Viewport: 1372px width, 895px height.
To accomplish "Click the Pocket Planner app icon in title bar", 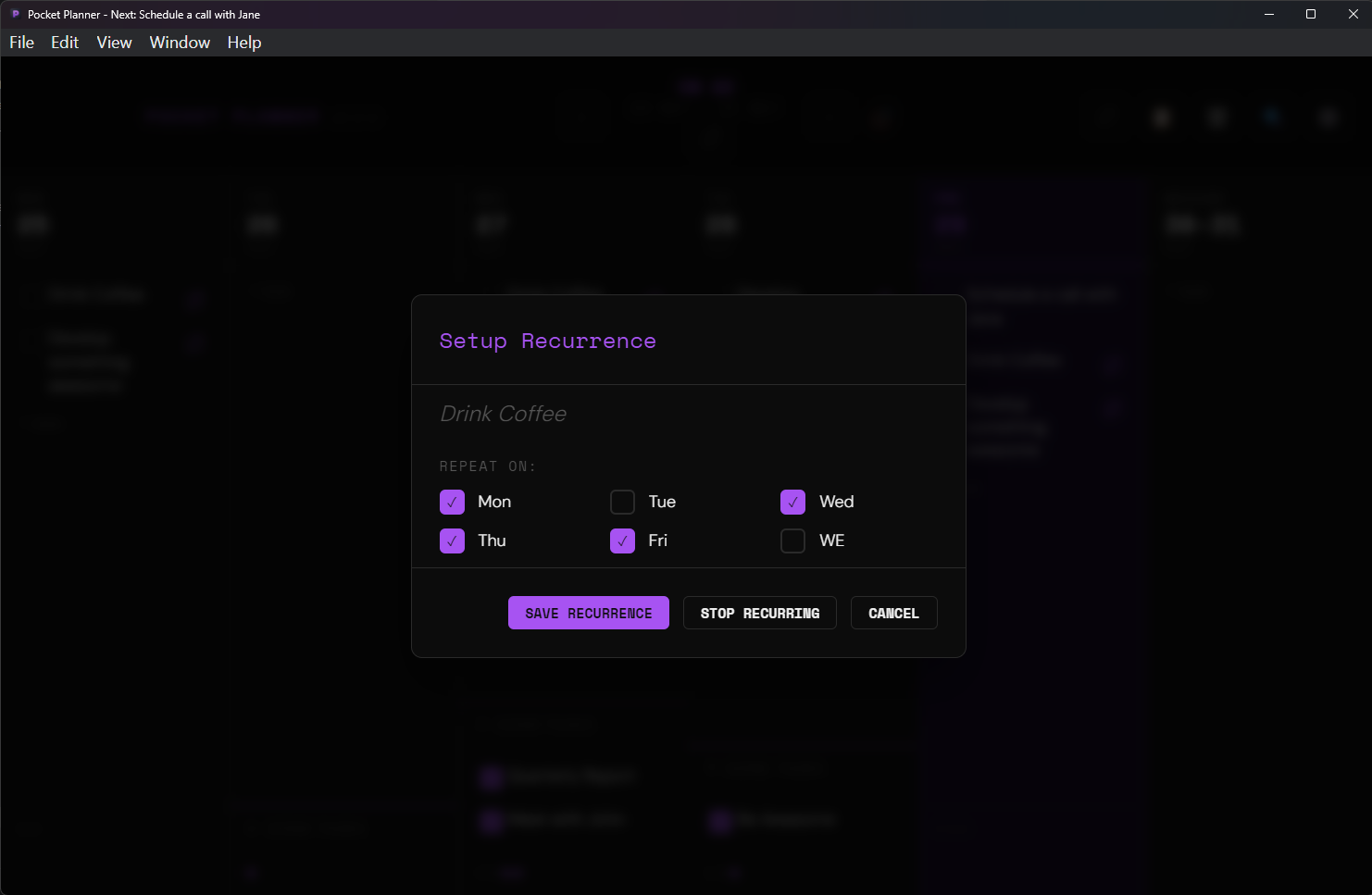I will coord(15,14).
